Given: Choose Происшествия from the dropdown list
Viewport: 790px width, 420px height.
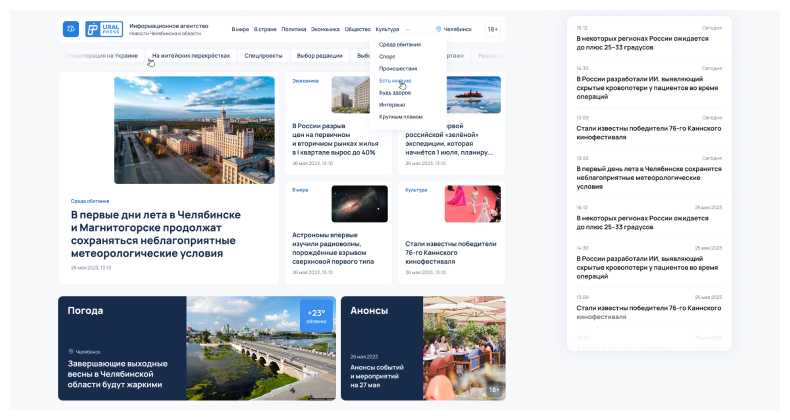Looking at the screenshot, I should pos(398,68).
